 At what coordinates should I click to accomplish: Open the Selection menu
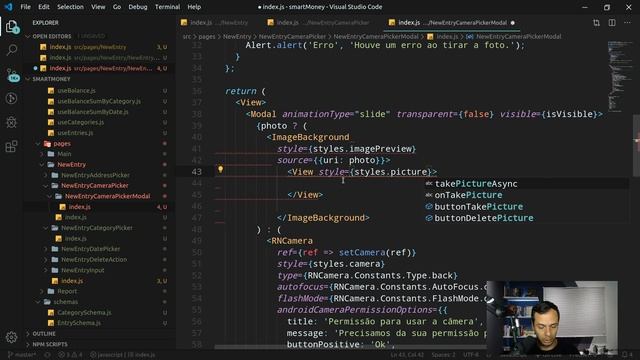[70, 7]
